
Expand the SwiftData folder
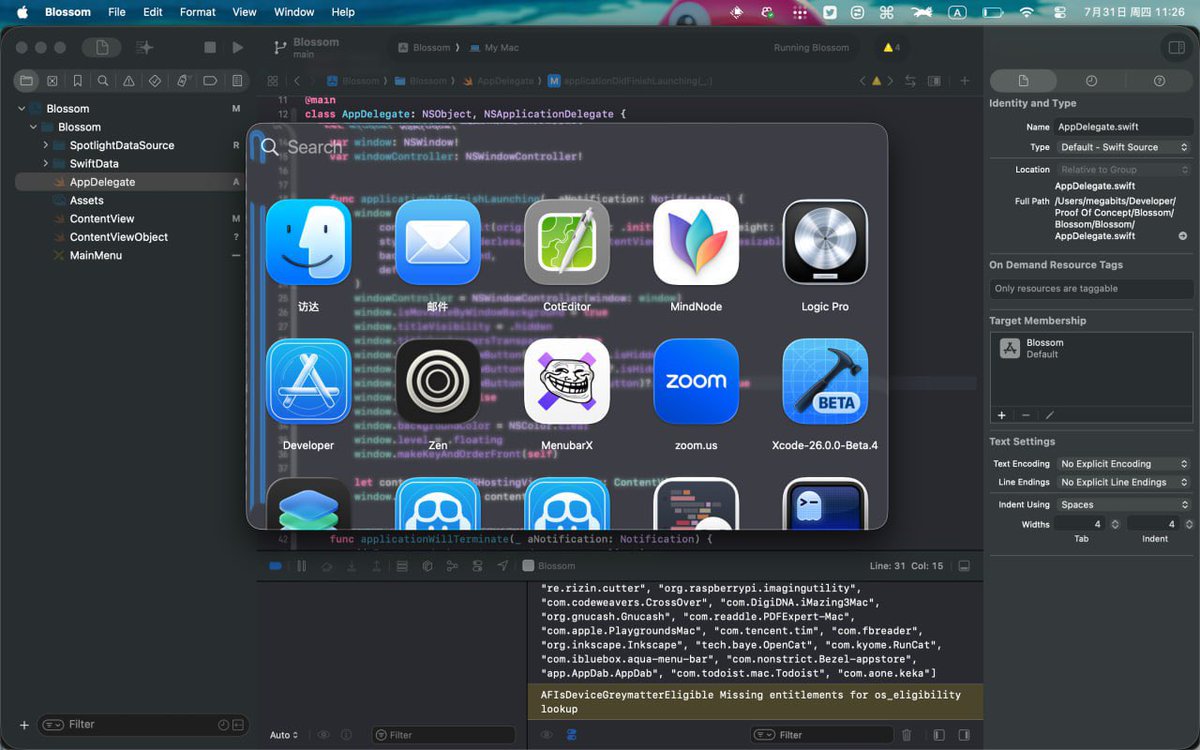coord(46,163)
